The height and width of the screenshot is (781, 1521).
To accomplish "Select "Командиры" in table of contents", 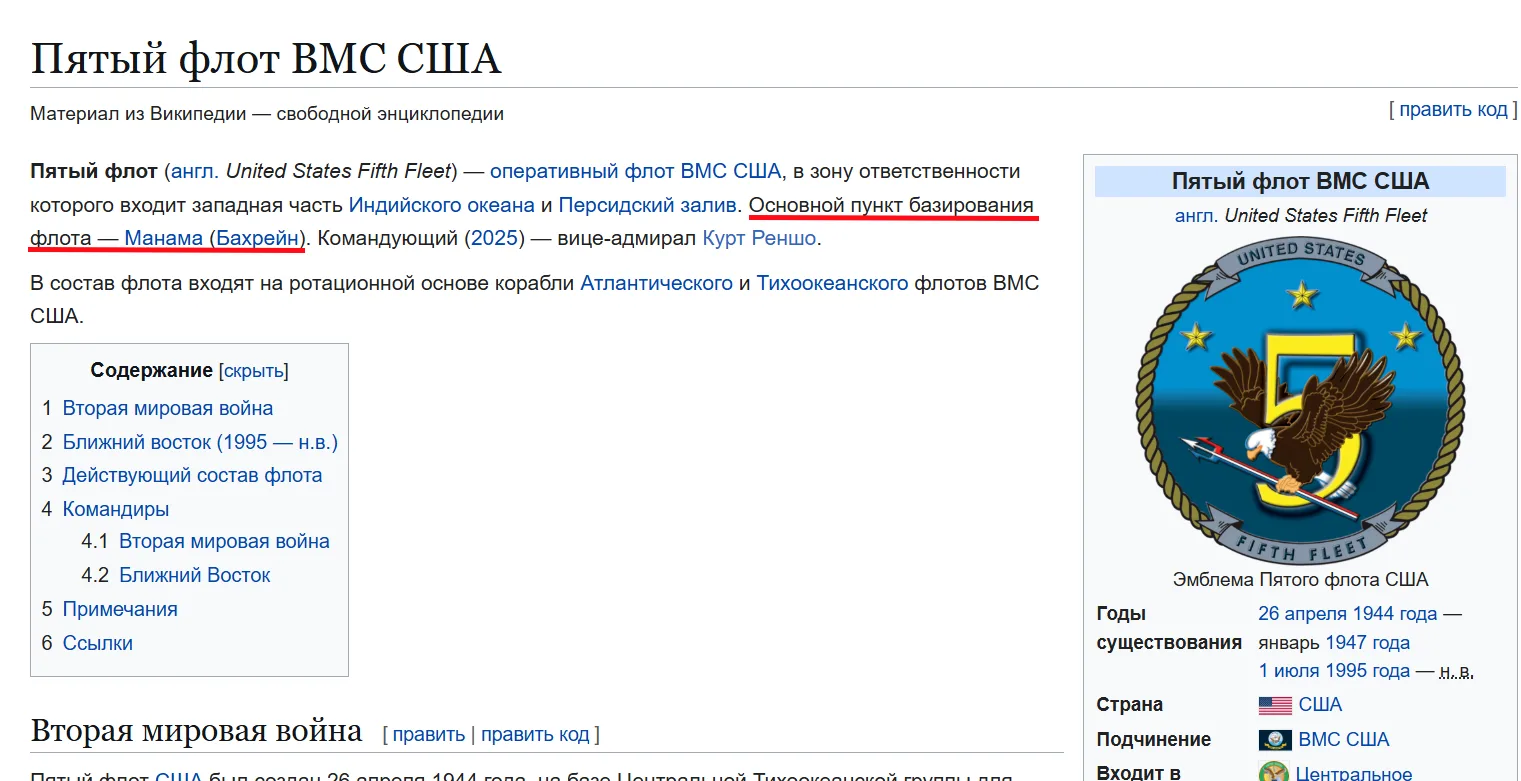I will tap(115, 509).
